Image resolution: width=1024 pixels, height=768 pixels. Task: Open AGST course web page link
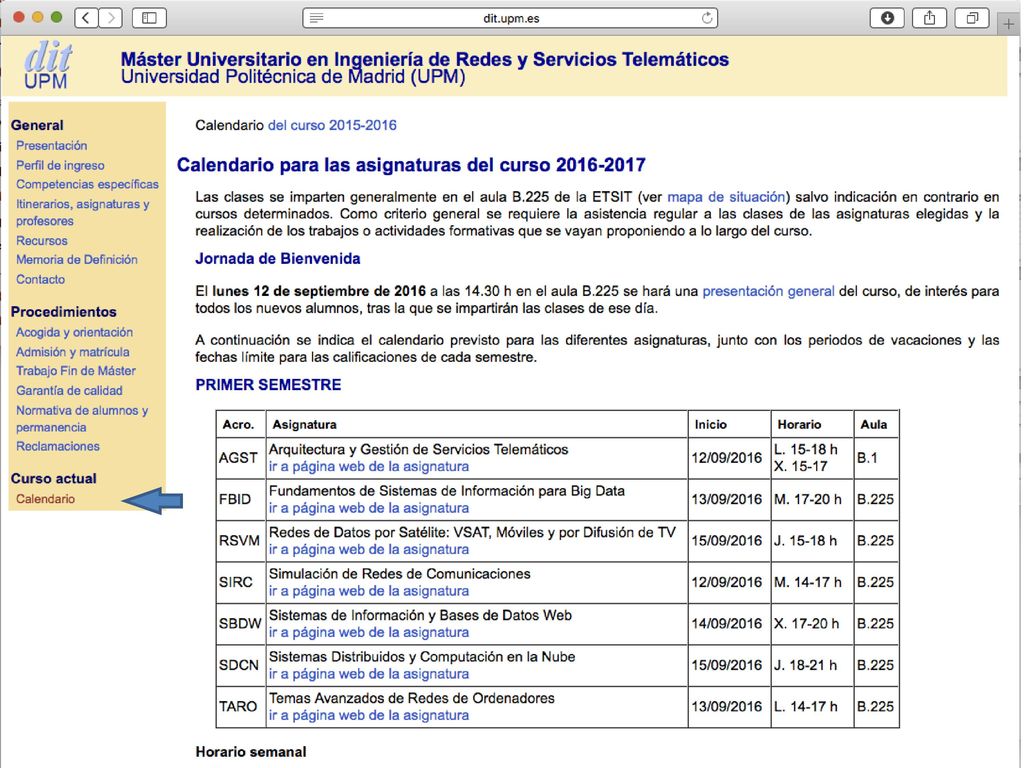(x=369, y=467)
